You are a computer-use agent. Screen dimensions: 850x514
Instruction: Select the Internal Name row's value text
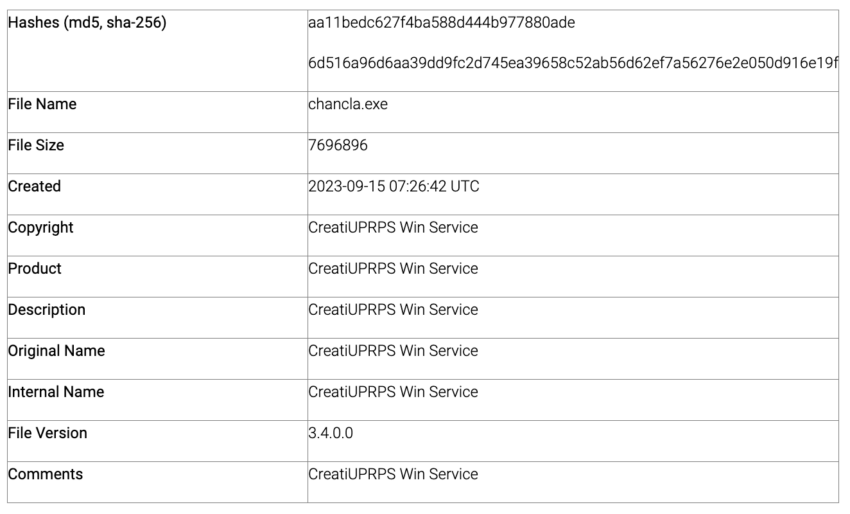(x=393, y=392)
